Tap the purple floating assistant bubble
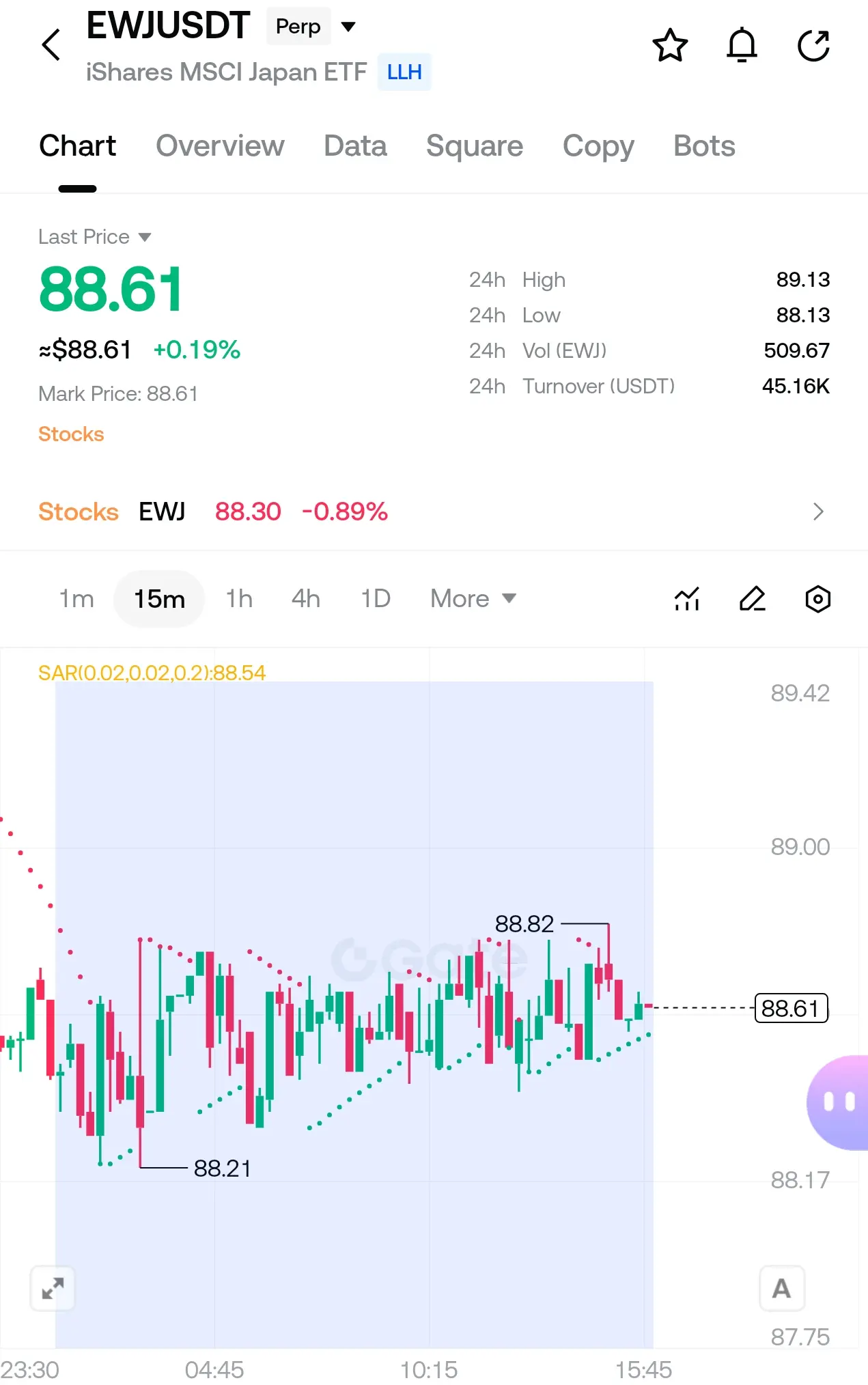 838,1102
